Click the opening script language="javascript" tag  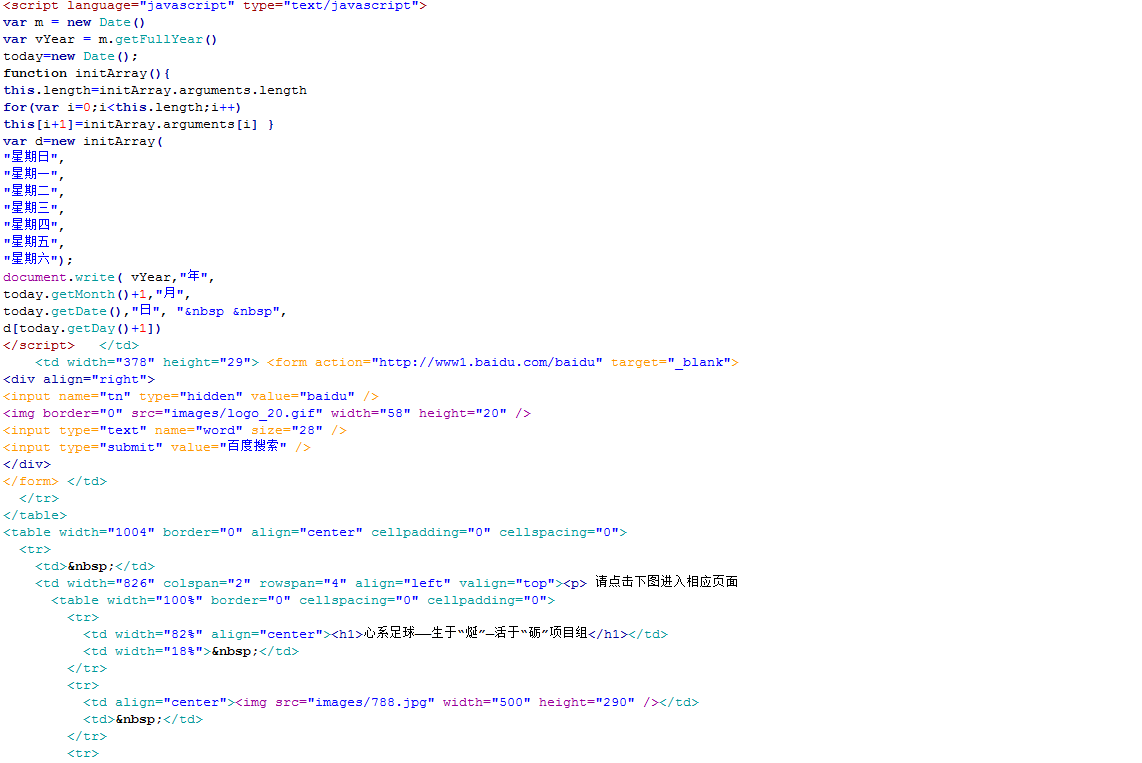[x=215, y=6]
